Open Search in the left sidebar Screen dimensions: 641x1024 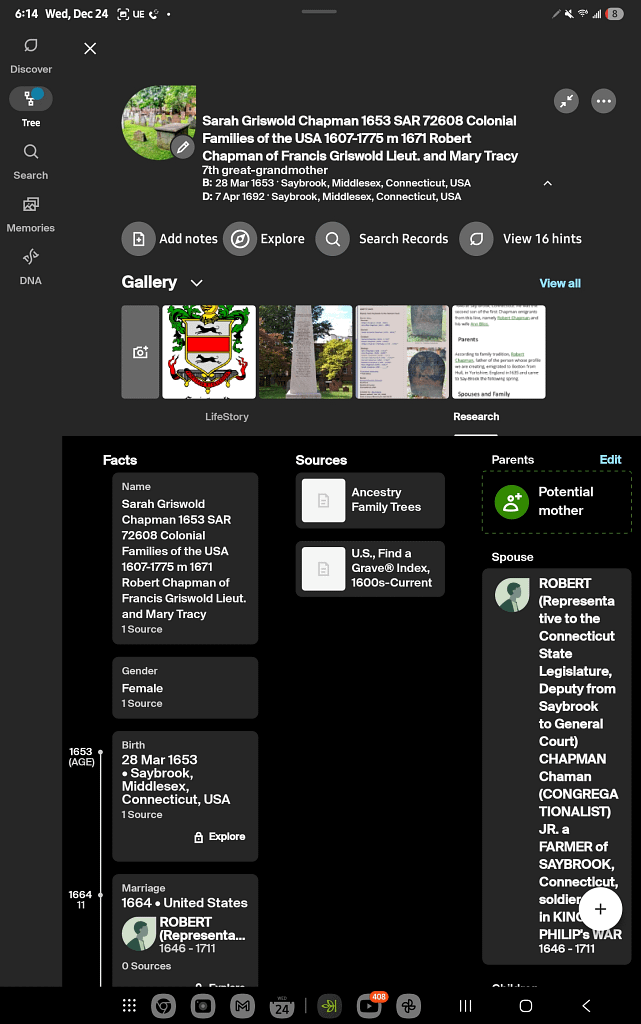[31, 160]
